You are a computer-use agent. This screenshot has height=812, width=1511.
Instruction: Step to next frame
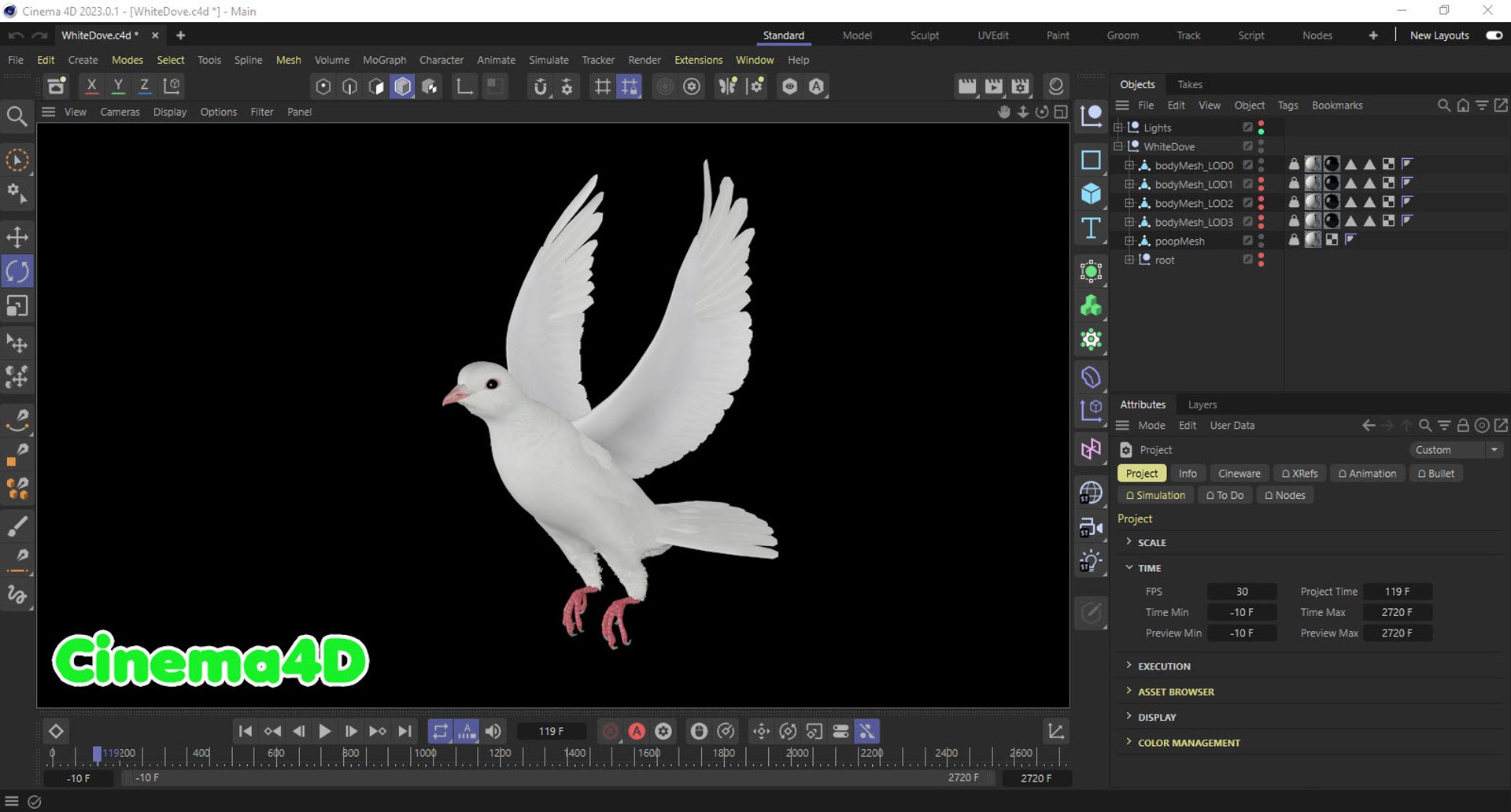tap(351, 731)
